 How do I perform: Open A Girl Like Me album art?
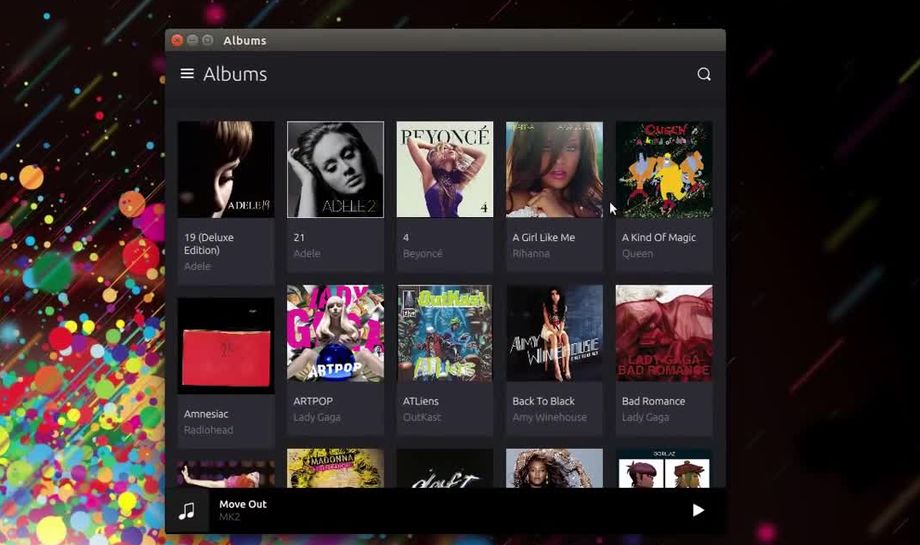[554, 169]
